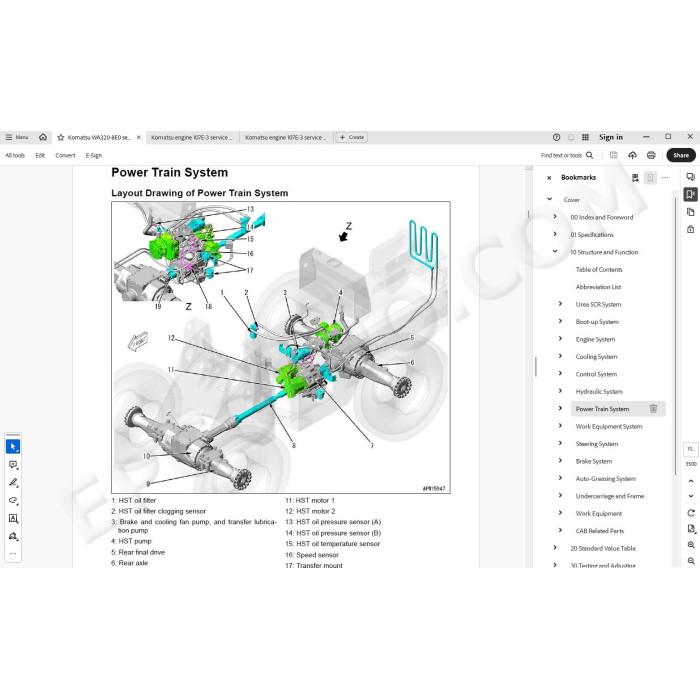The height and width of the screenshot is (700, 700).
Task: Click the add comment tool icon
Action: pos(13,465)
